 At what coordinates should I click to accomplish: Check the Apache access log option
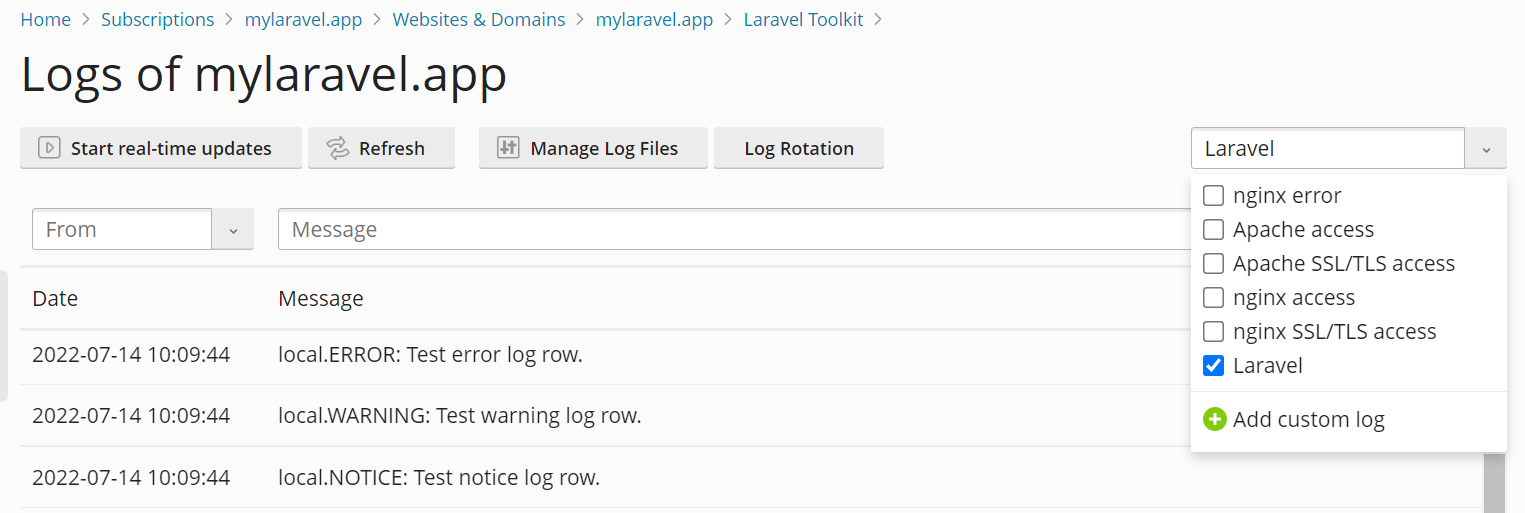(x=1213, y=230)
